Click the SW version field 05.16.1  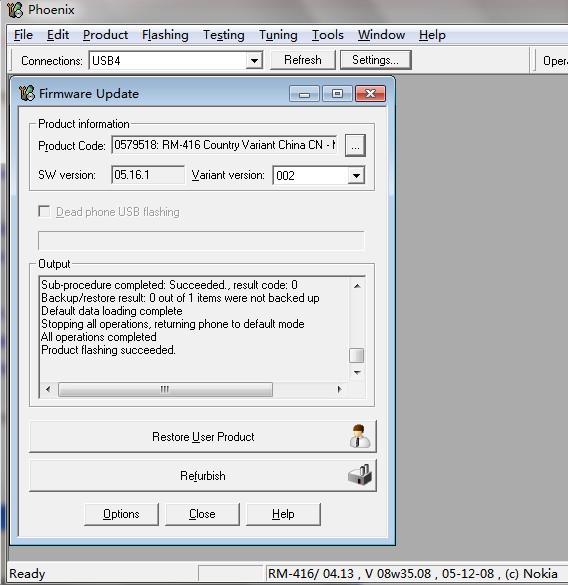148,175
